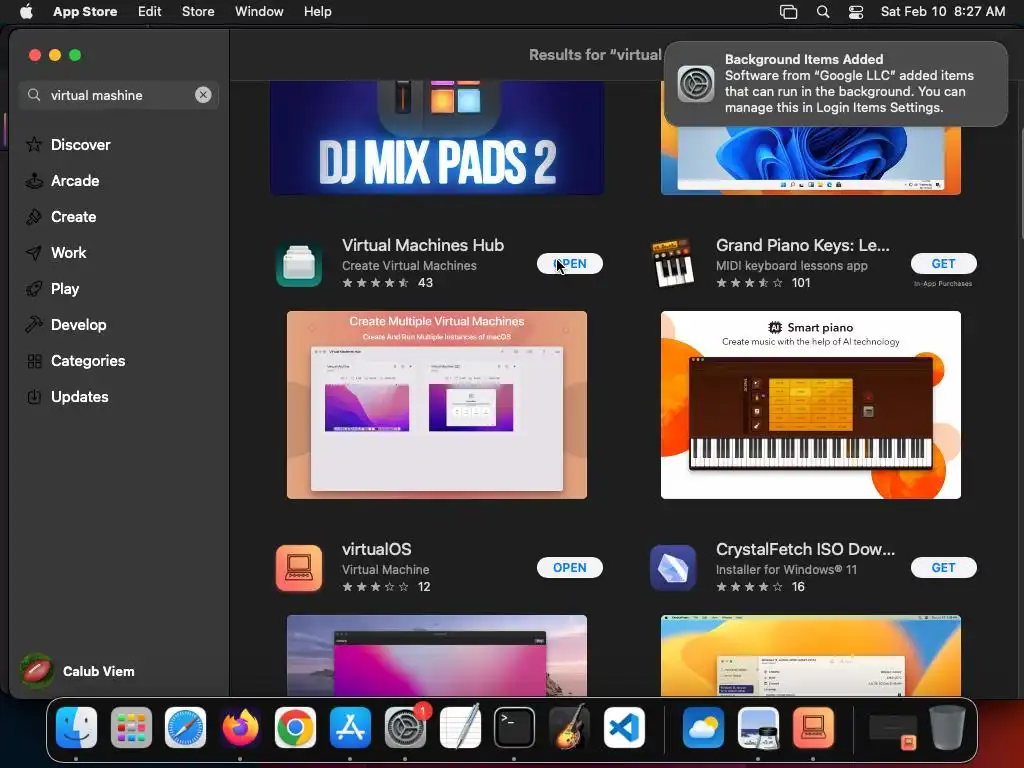Click the Stage Manager windows icon in menu bar
Viewport: 1024px width, 768px height.
click(x=788, y=12)
